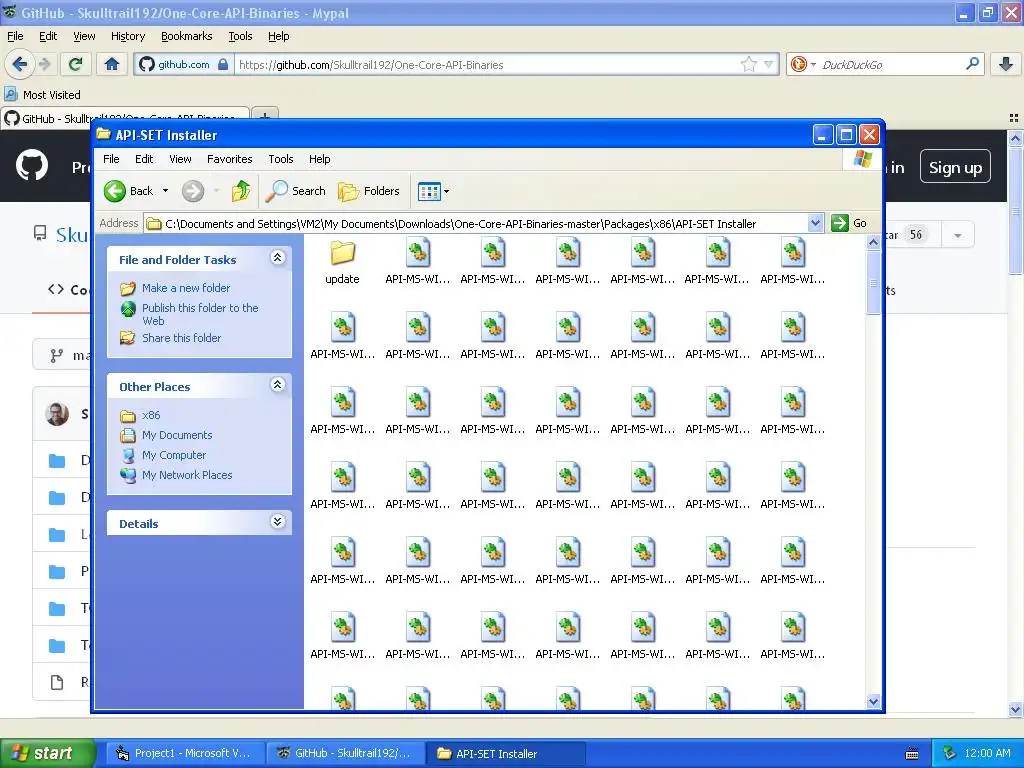Click scroll-up arrow of Explorer file list

tap(873, 242)
